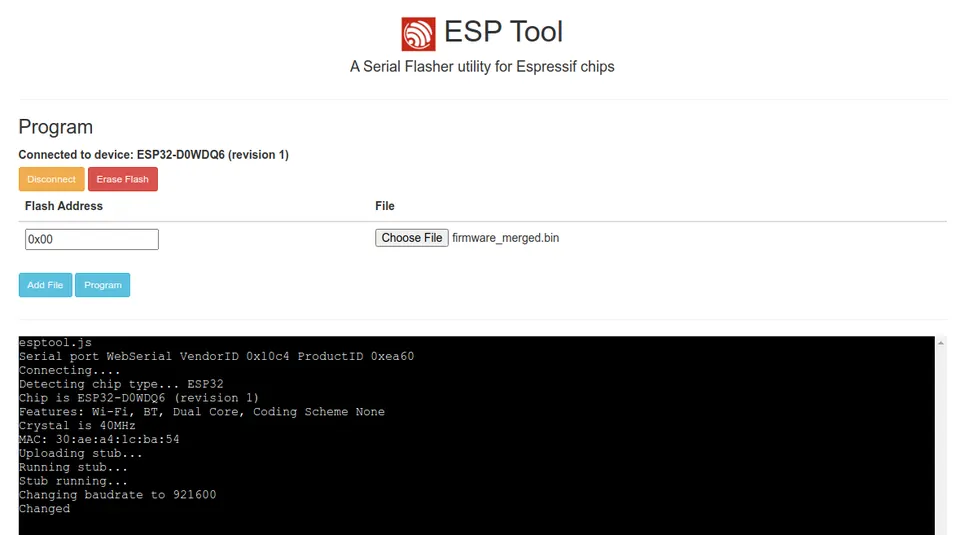Image resolution: width=960 pixels, height=535 pixels.
Task: Click the Espressif logo icon
Action: [418, 34]
